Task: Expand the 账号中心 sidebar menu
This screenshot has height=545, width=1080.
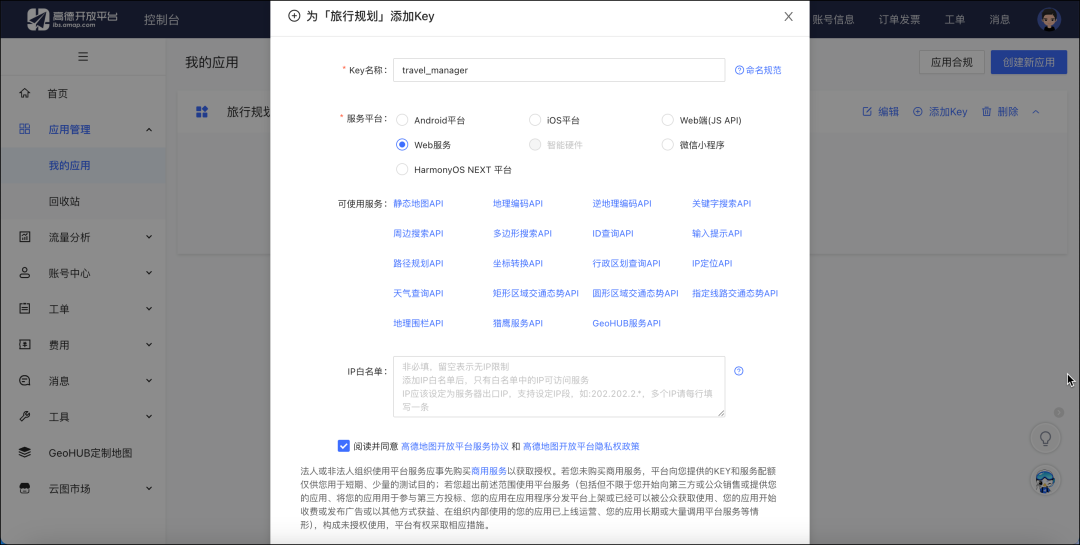Action: pos(85,273)
